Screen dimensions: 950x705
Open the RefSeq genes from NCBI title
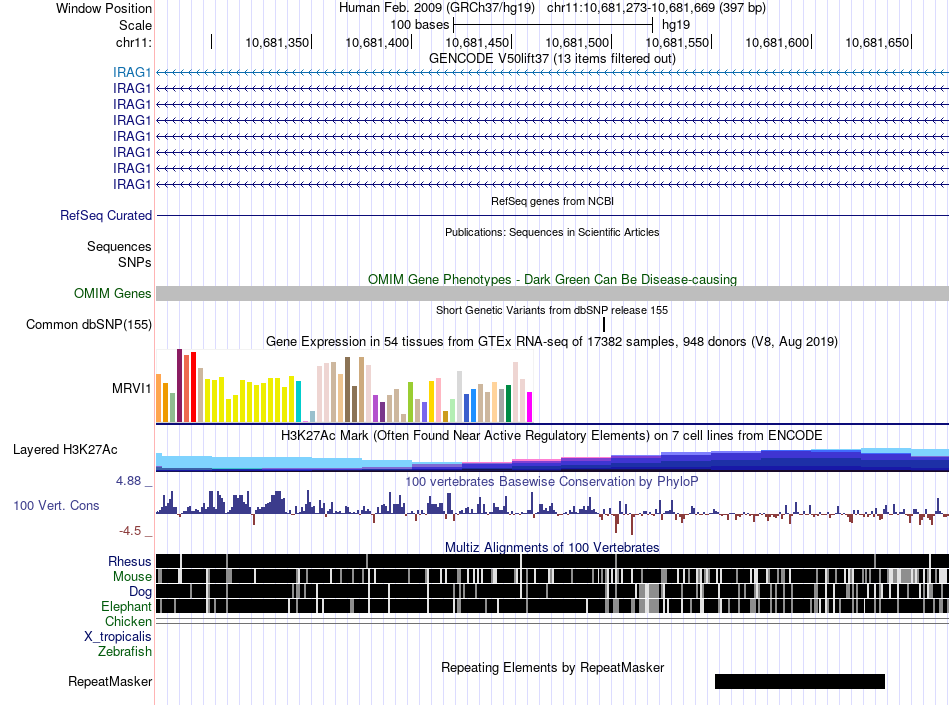pos(552,201)
